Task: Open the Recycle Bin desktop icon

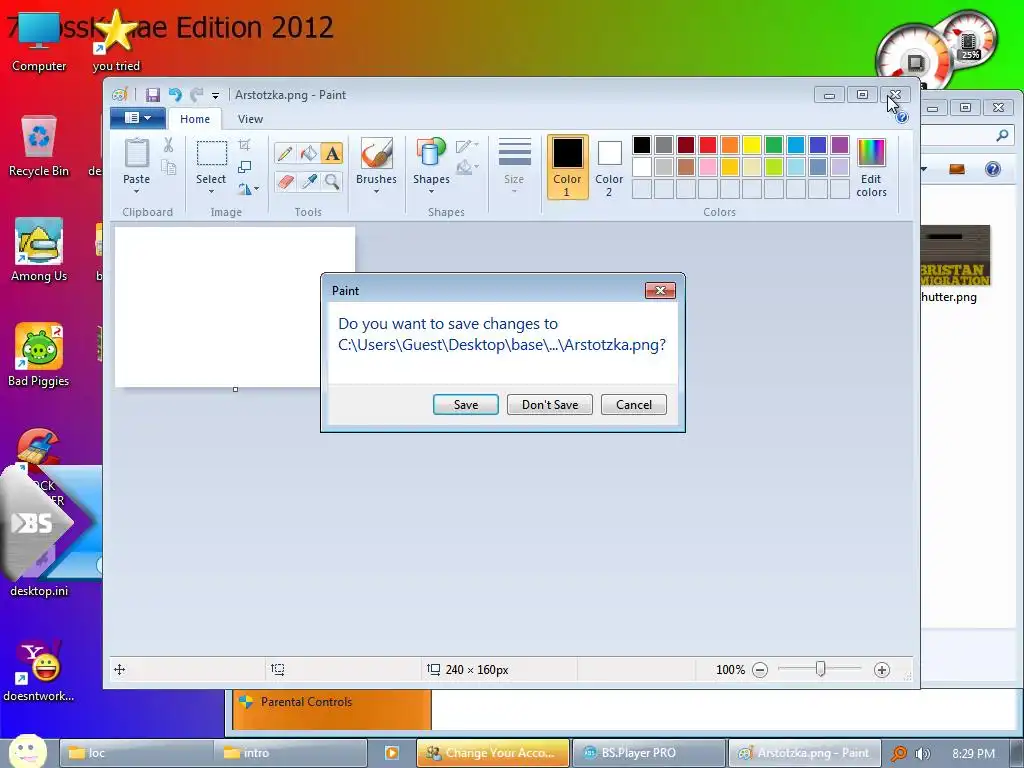Action: 39,146
